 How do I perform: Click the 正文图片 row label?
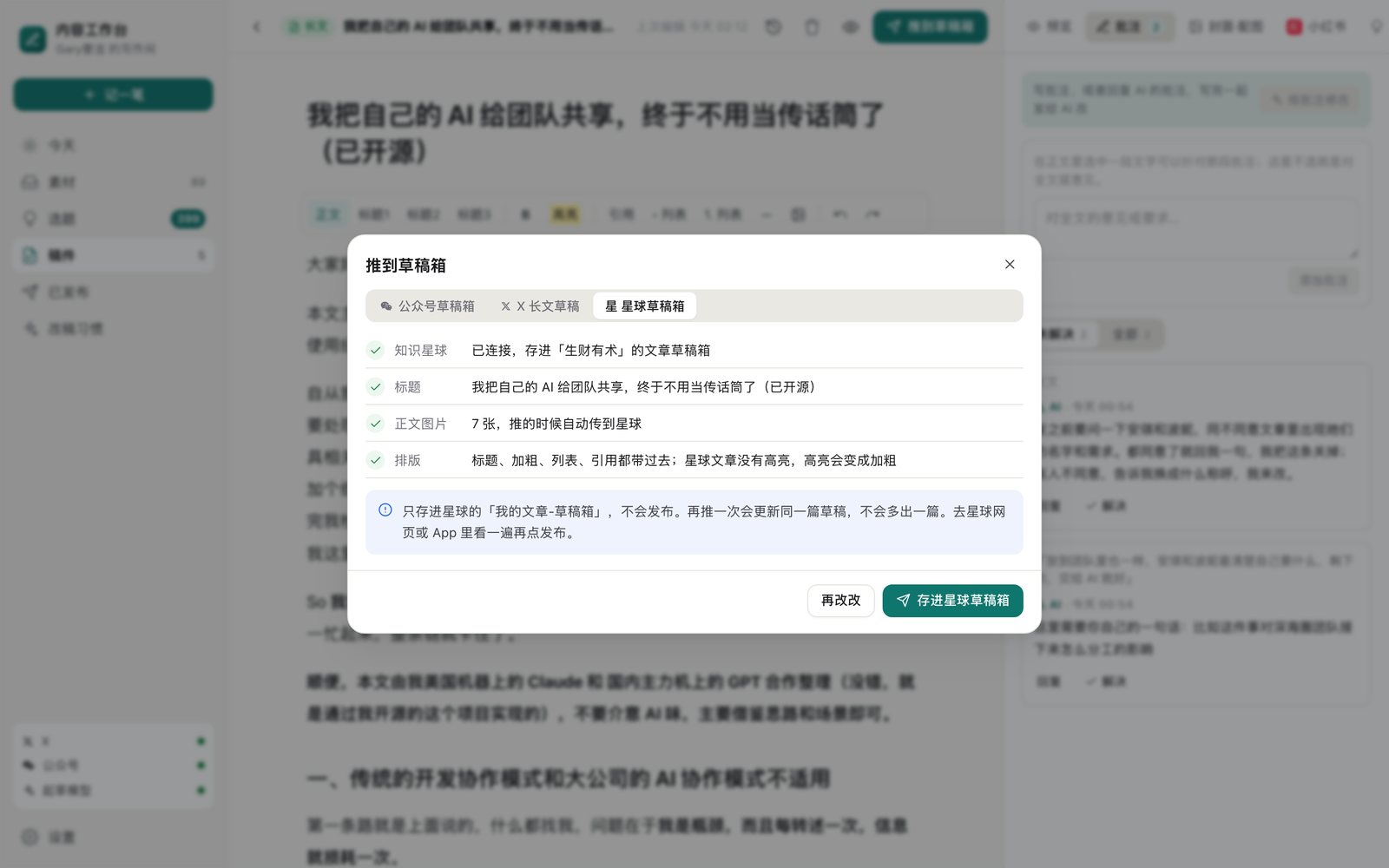tap(421, 424)
